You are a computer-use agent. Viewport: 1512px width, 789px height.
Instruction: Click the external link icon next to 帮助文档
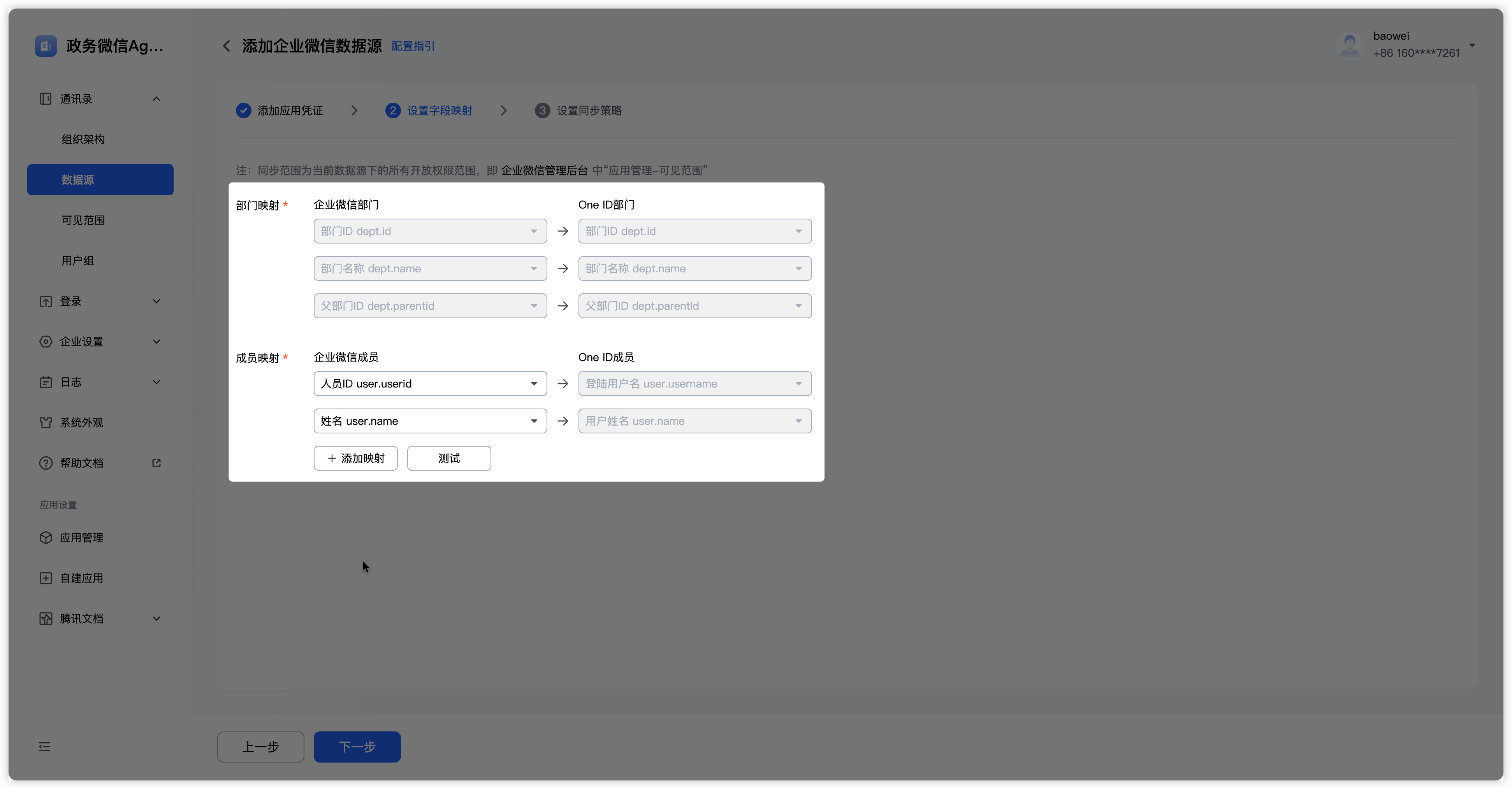[156, 463]
